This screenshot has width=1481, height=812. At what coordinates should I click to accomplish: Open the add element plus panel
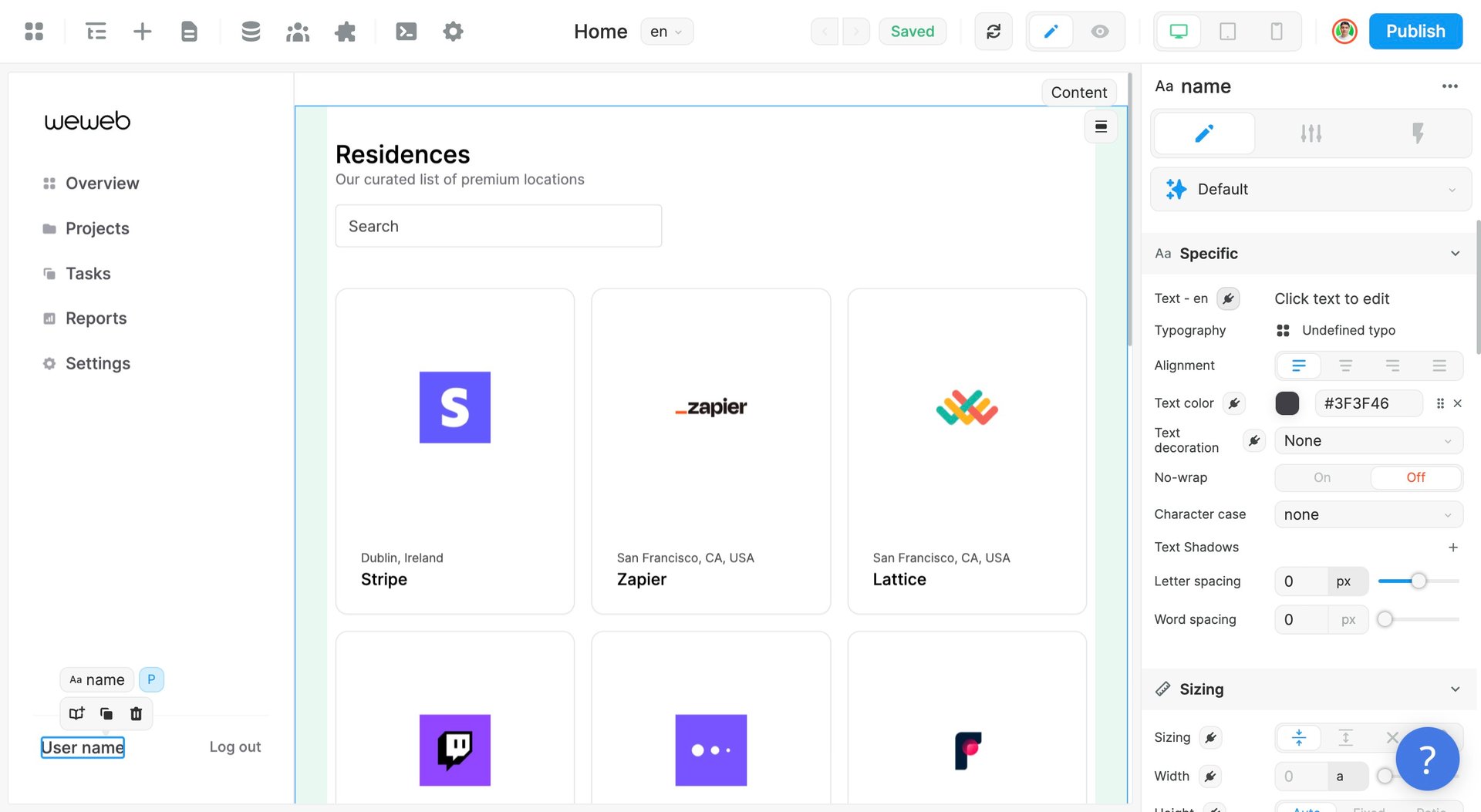[x=143, y=32]
